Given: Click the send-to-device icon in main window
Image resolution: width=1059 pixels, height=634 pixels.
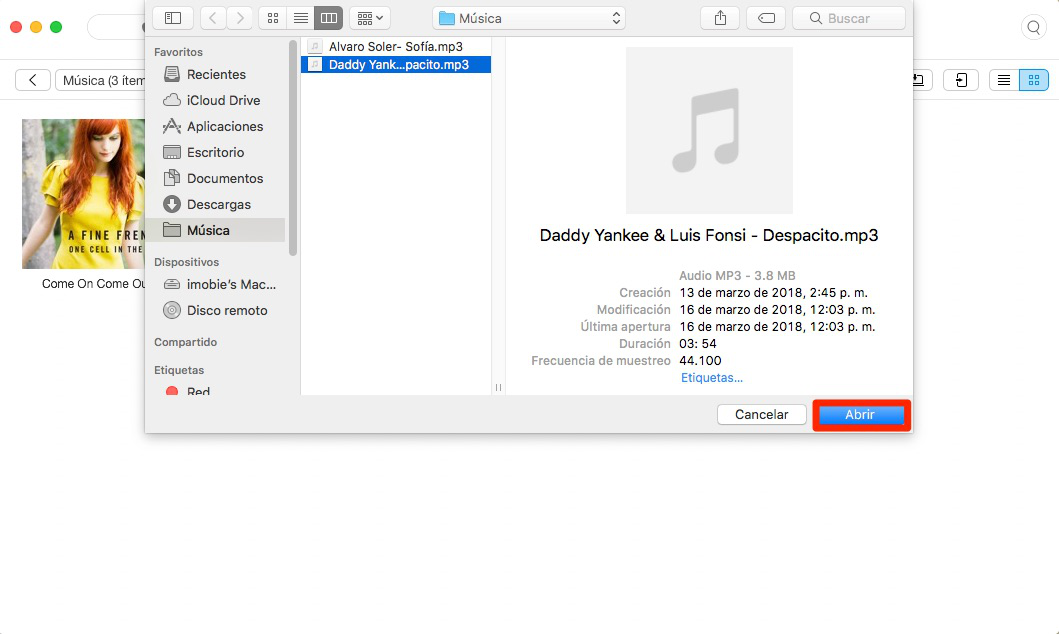Looking at the screenshot, I should point(960,80).
